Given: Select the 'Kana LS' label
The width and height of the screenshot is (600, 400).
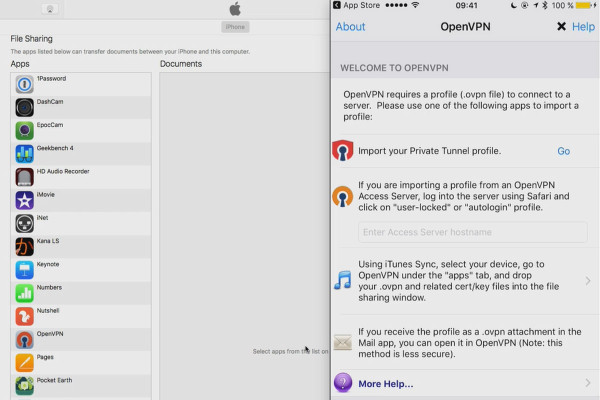Looking at the screenshot, I should coord(48,241).
